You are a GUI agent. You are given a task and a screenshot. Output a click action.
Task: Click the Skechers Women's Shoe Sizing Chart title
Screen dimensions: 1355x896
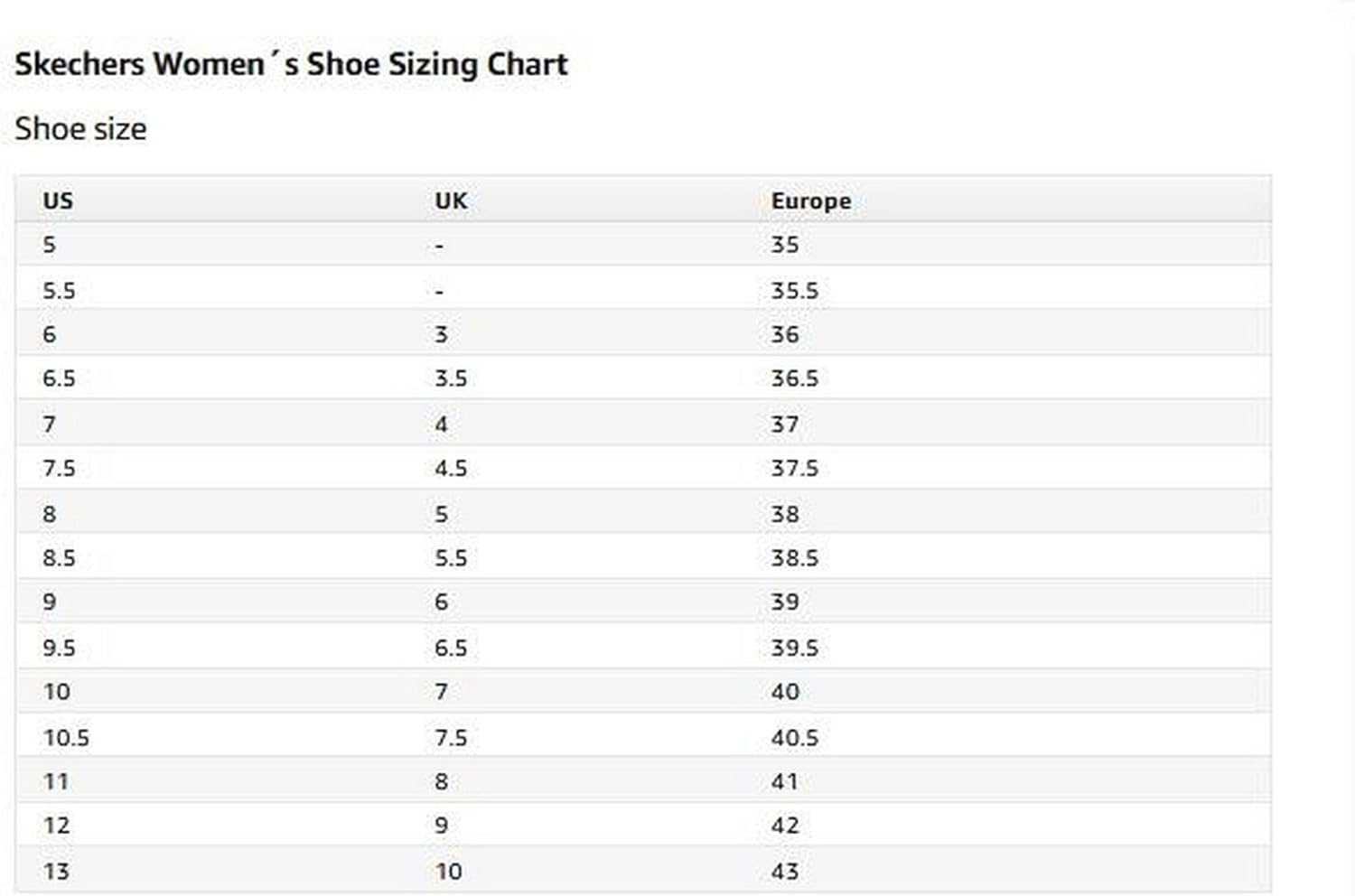291,64
